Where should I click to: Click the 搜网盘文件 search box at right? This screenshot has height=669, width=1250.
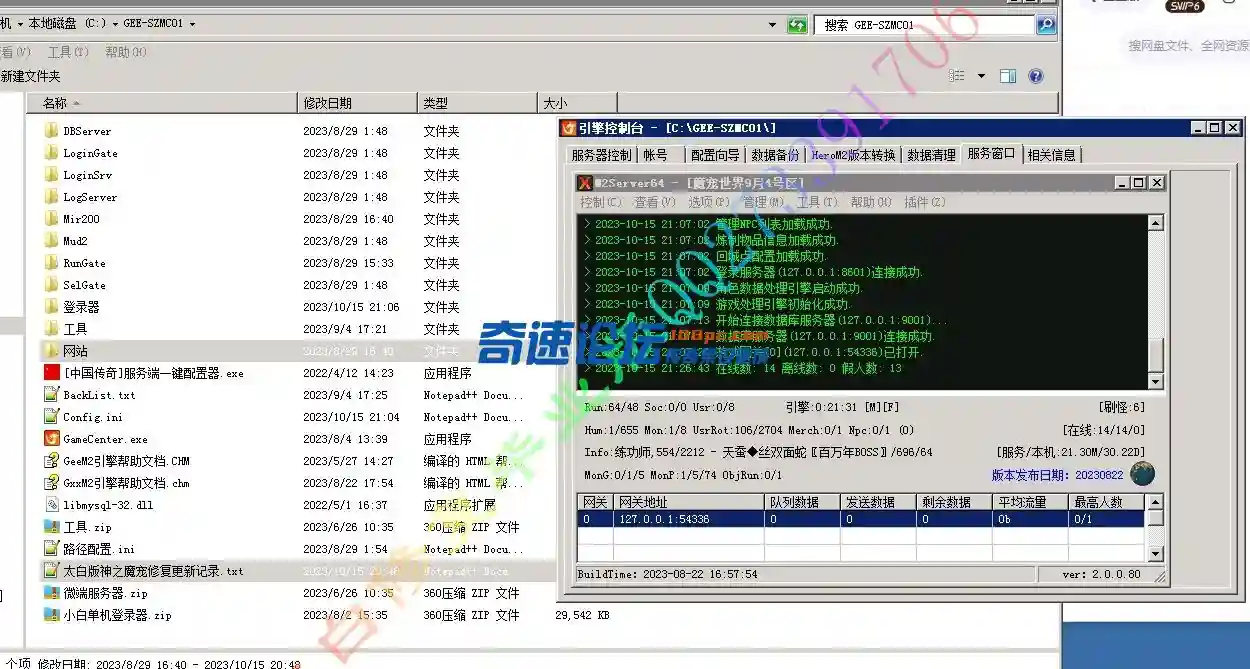pyautogui.click(x=1188, y=45)
